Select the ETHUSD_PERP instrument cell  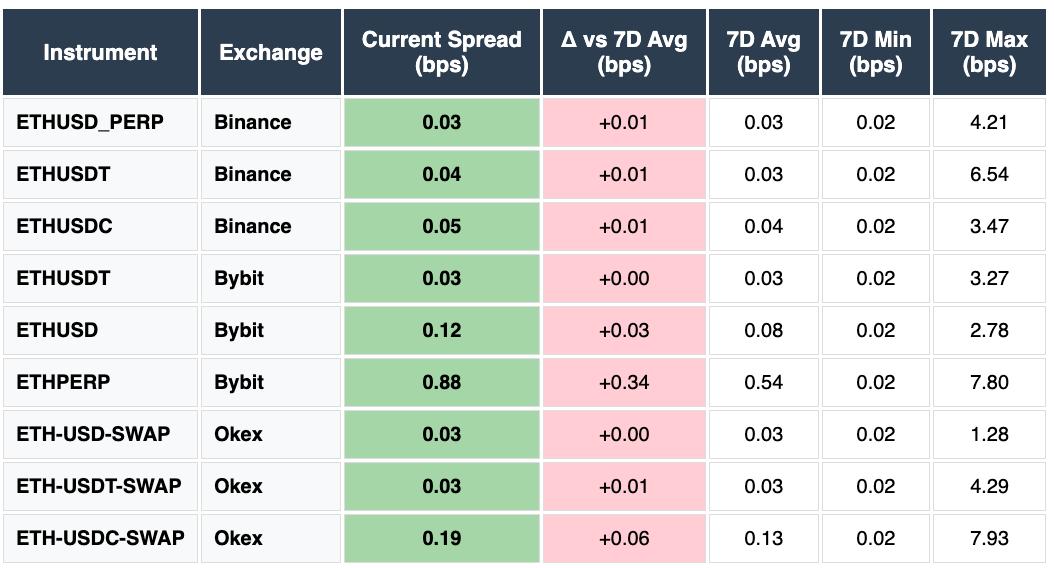pyautogui.click(x=90, y=122)
